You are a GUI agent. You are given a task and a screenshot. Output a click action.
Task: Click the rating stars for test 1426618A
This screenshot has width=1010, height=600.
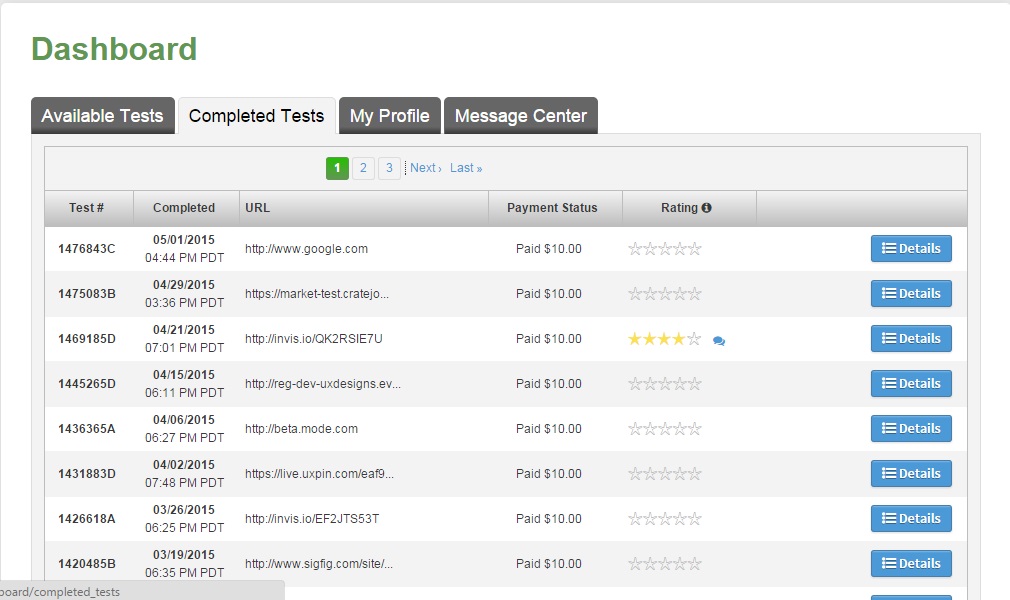(664, 519)
